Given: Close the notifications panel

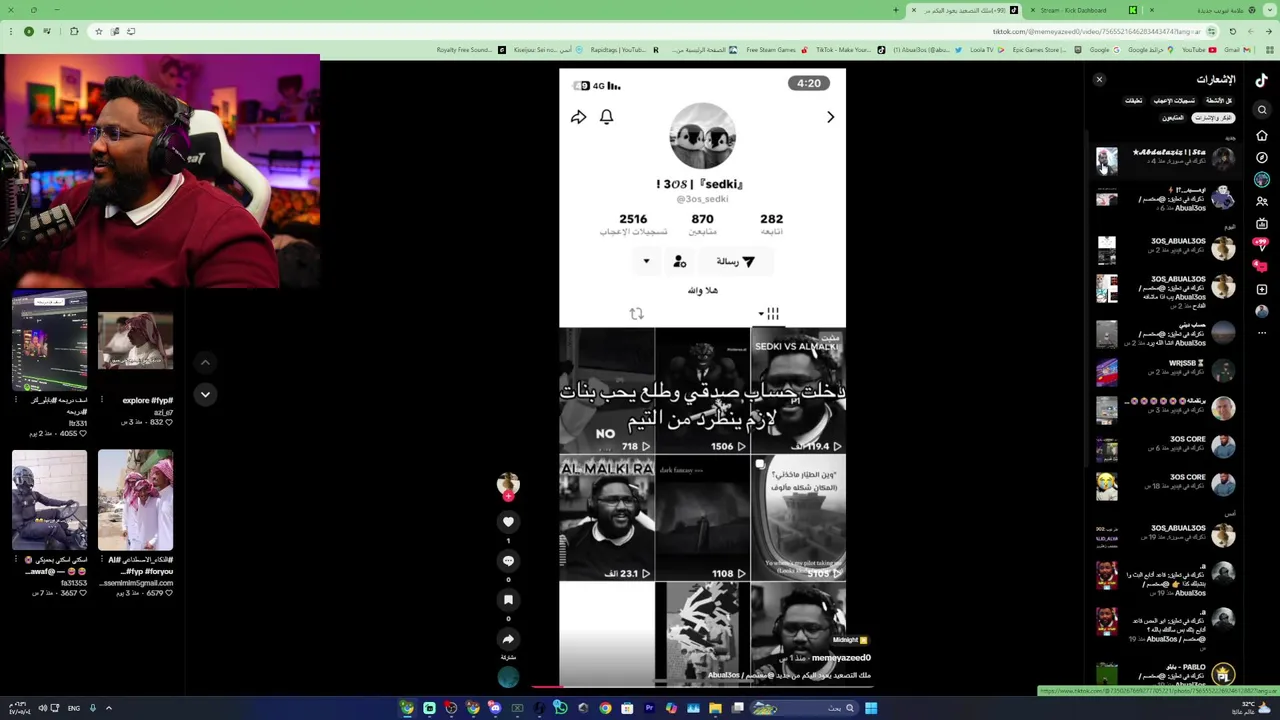Looking at the screenshot, I should coord(1099,80).
